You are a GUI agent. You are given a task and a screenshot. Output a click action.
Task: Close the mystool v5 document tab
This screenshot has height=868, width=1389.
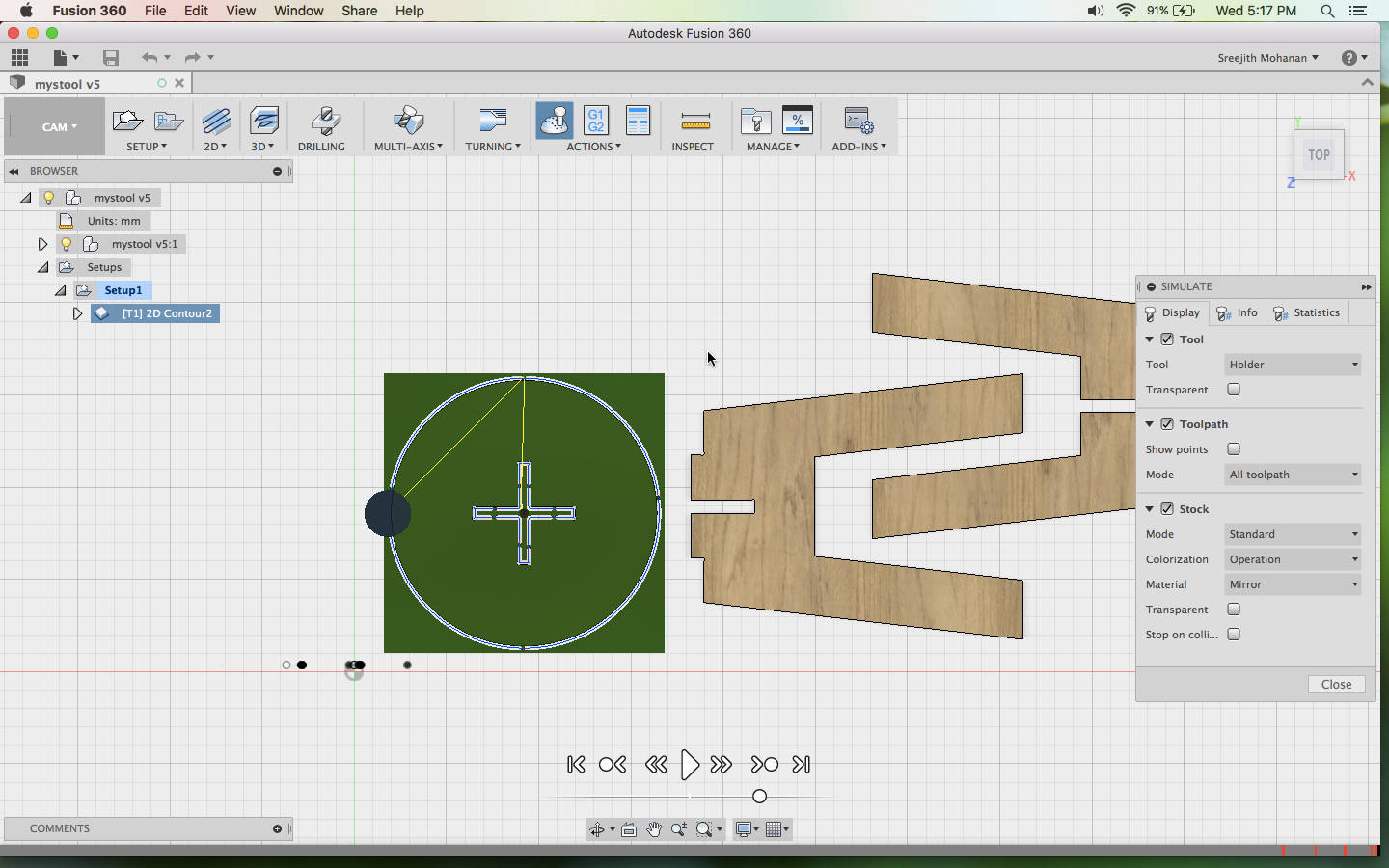[x=178, y=83]
